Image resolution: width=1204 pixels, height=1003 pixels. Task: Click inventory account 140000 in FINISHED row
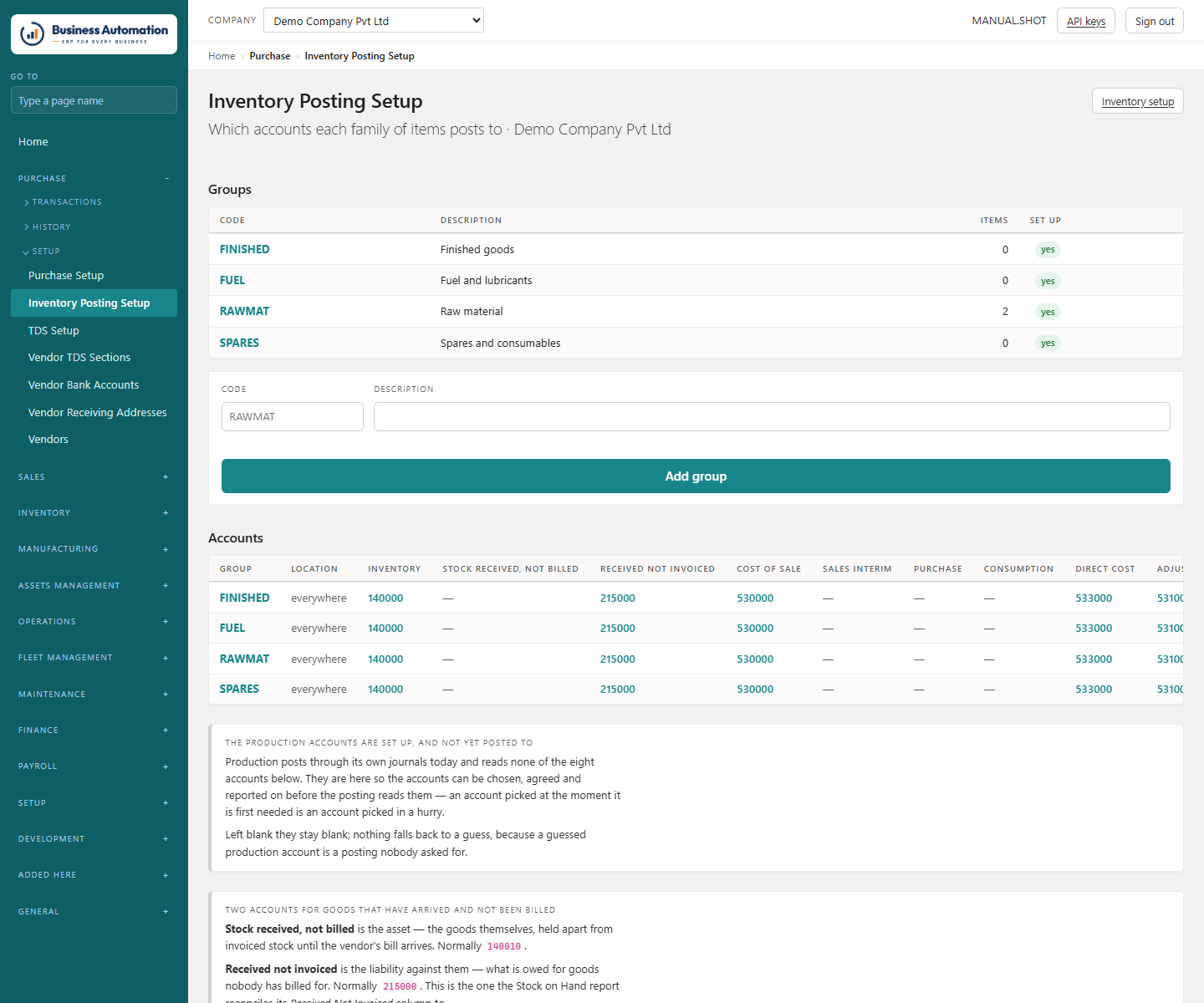click(385, 598)
